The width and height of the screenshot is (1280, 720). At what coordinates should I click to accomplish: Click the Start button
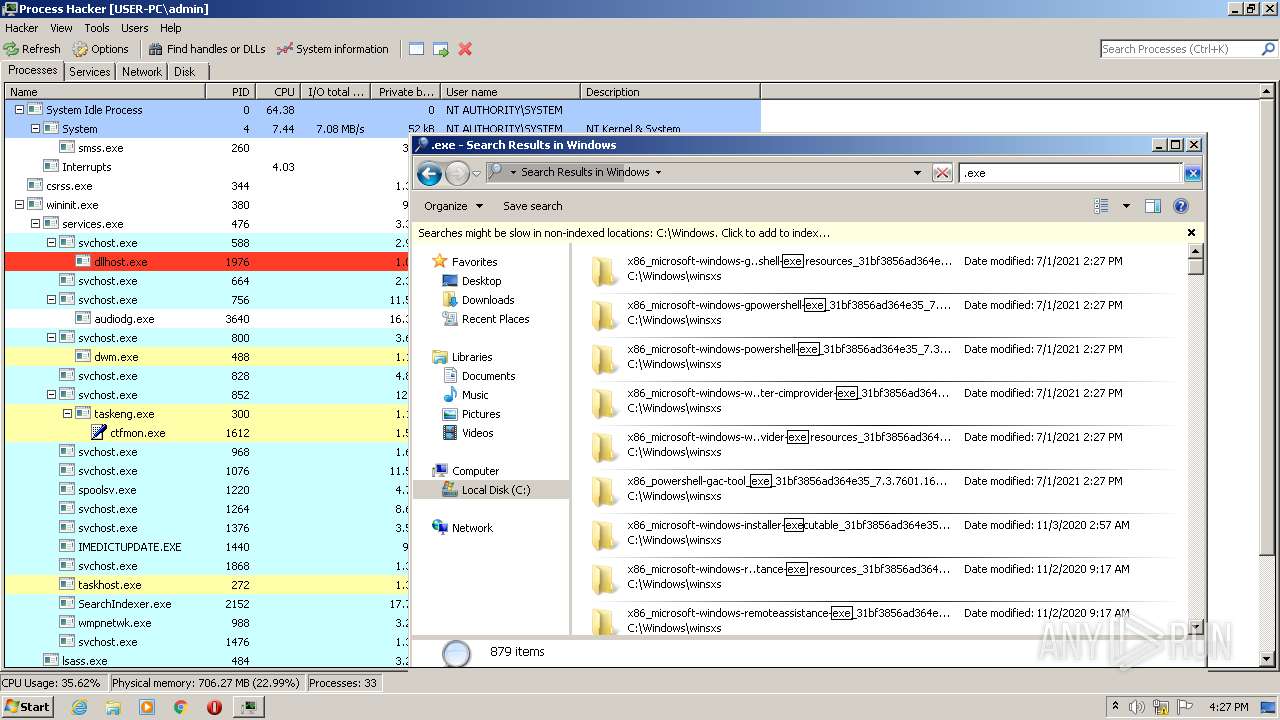click(27, 706)
